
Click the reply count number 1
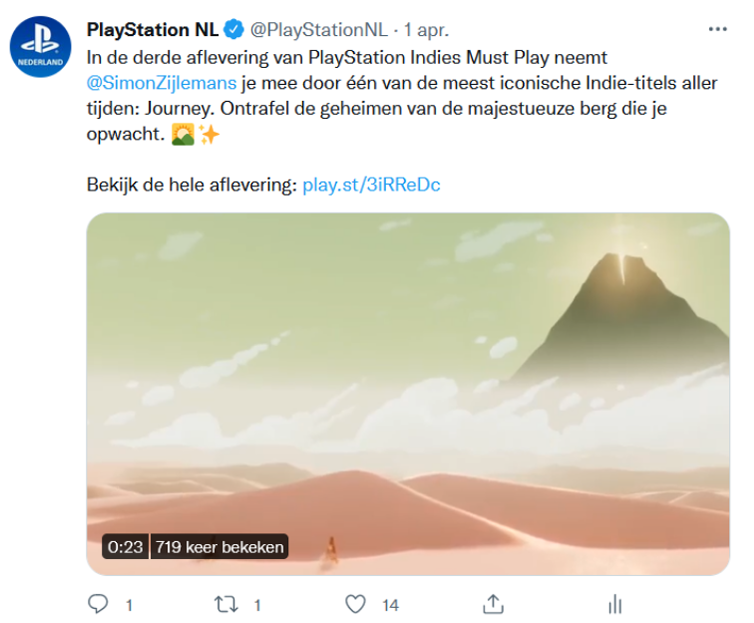coord(129,605)
